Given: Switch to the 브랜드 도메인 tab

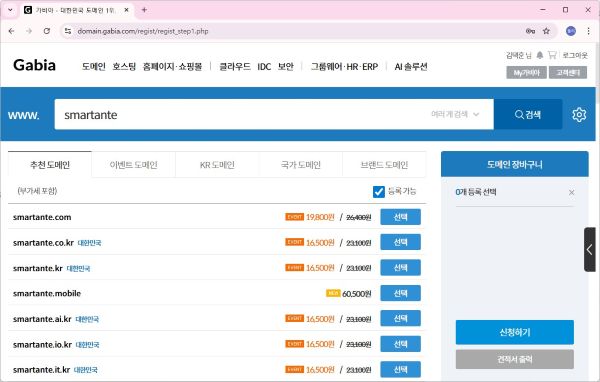Looking at the screenshot, I should (x=384, y=165).
